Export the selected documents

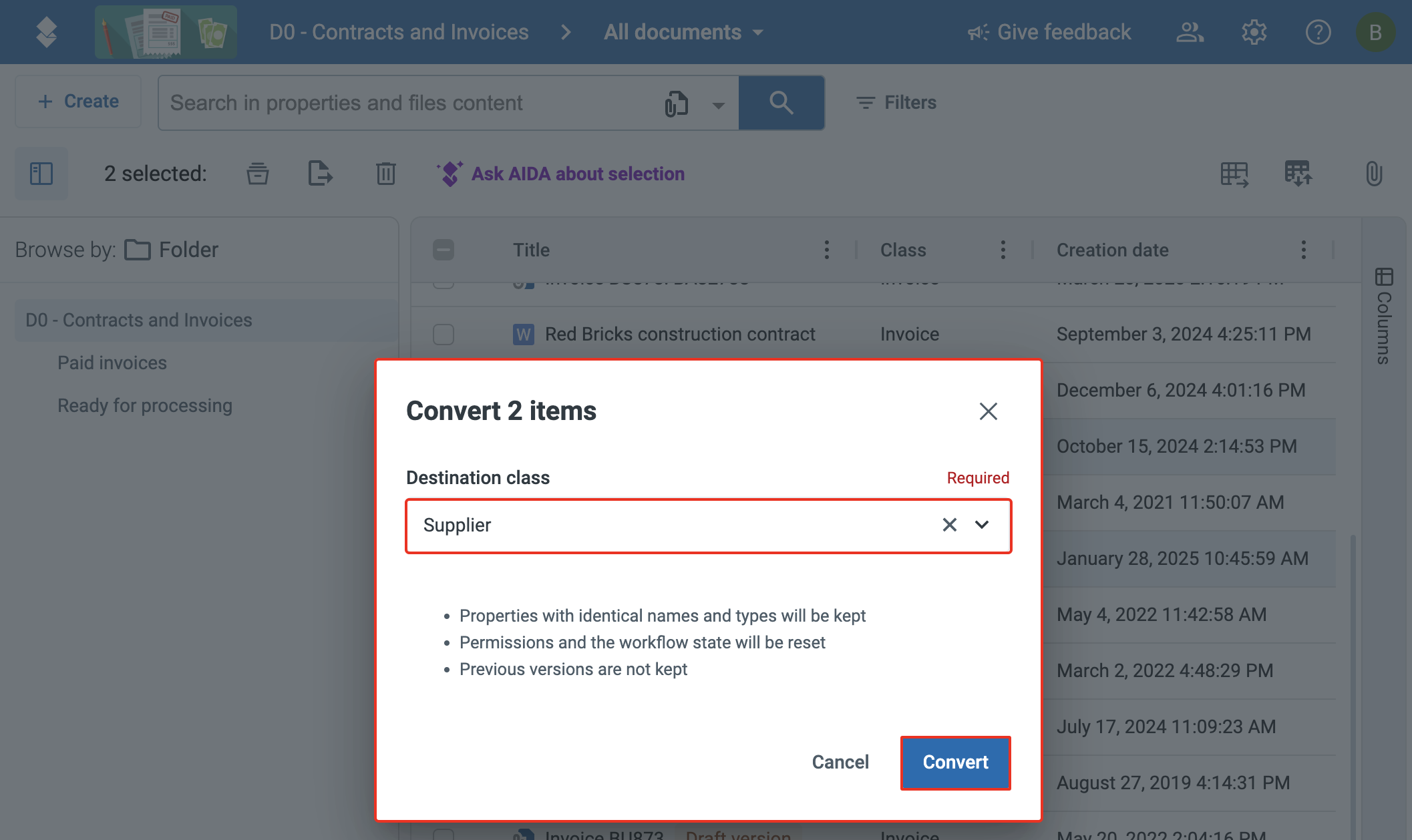click(x=319, y=174)
